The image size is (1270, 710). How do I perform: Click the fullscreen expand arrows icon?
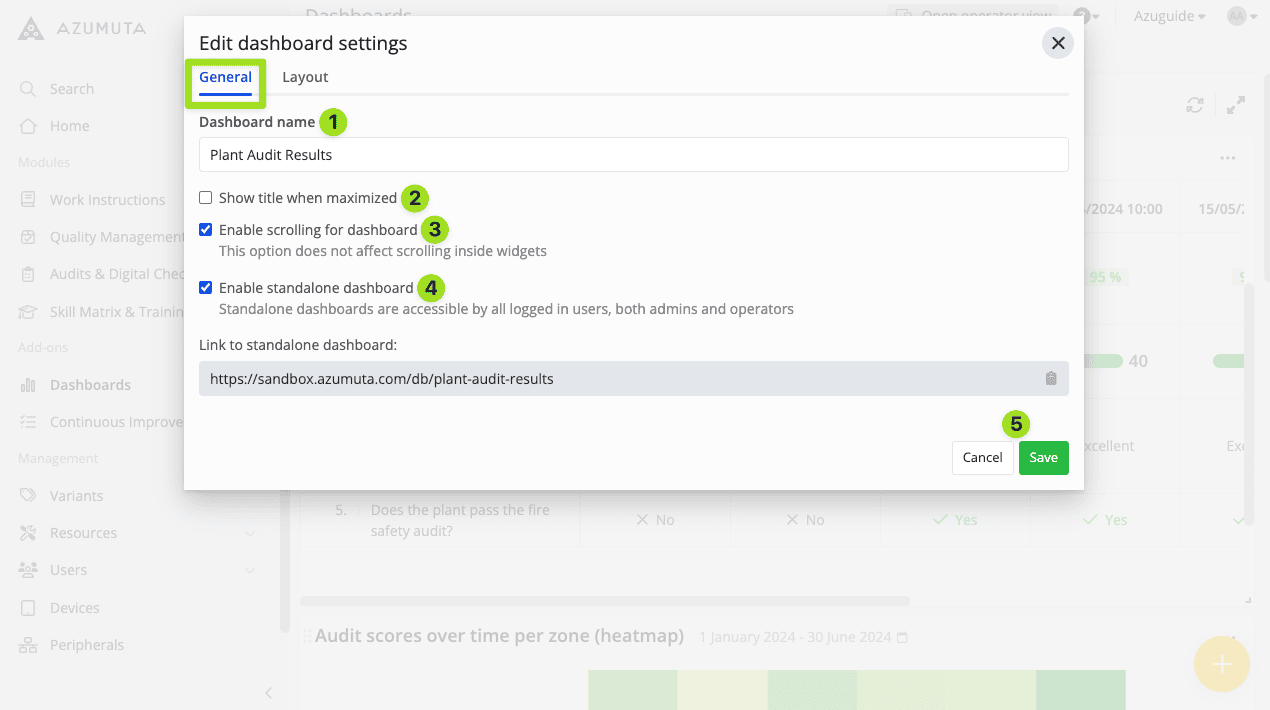tap(1236, 105)
